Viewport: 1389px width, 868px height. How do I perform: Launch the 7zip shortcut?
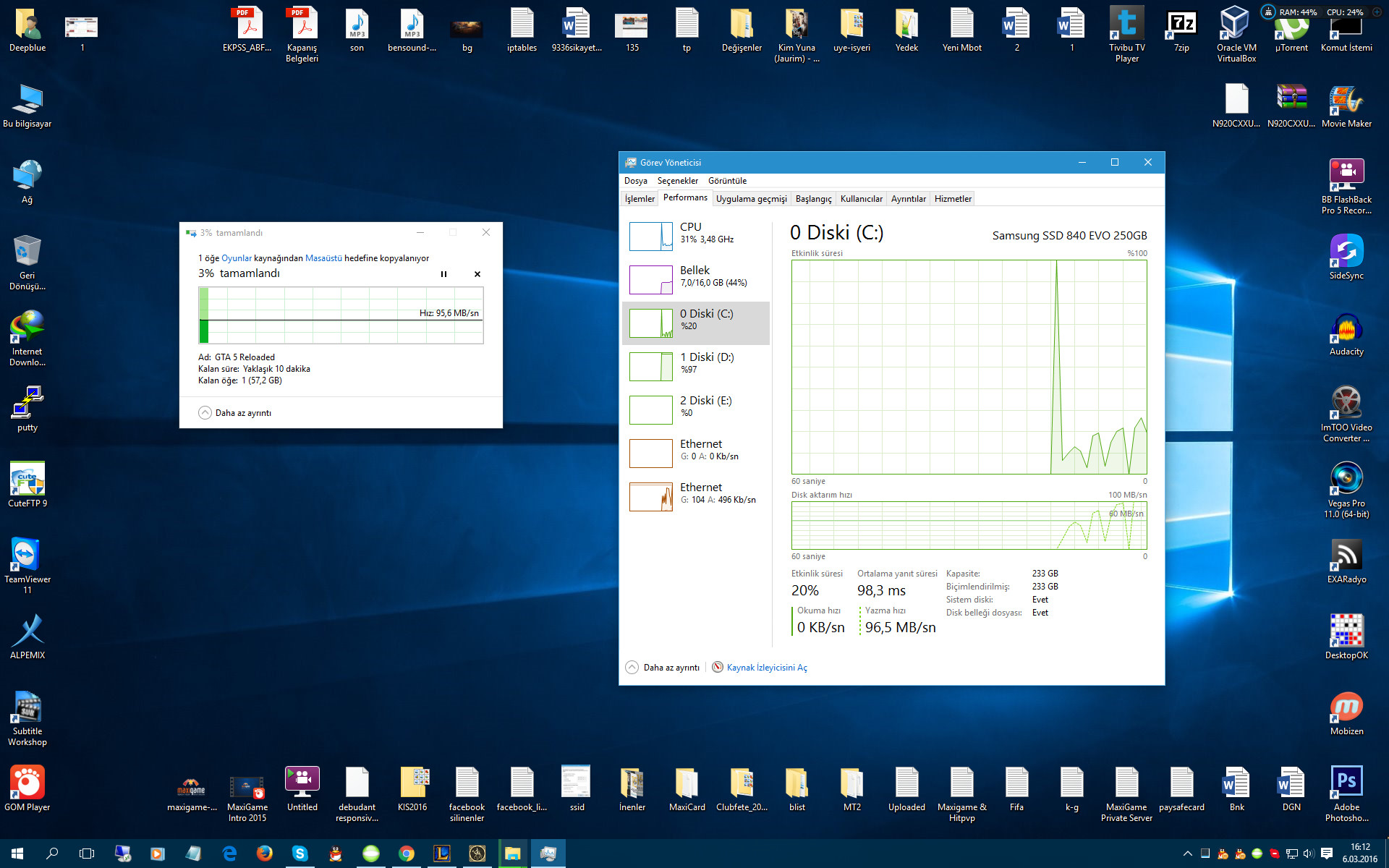pos(1181,30)
